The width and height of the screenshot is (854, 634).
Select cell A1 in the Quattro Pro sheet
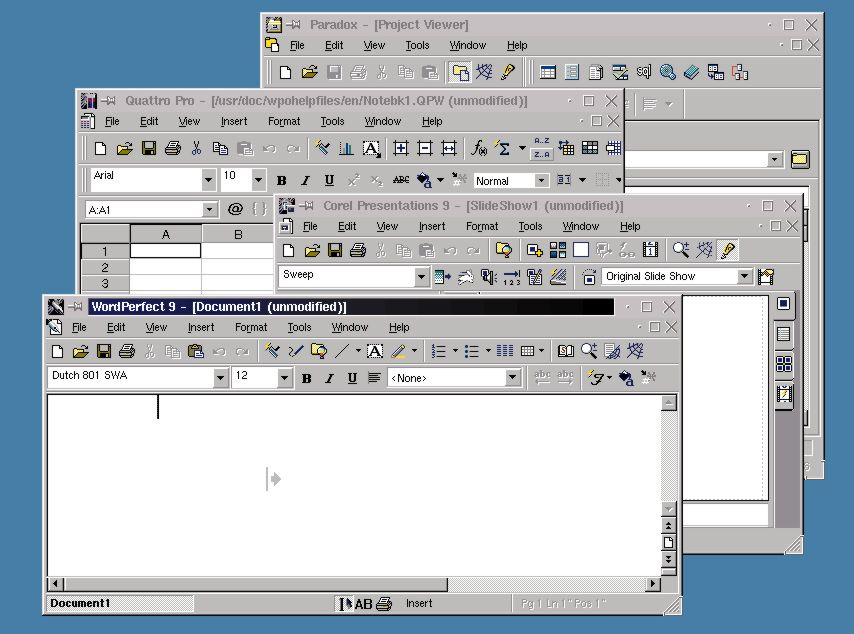165,252
